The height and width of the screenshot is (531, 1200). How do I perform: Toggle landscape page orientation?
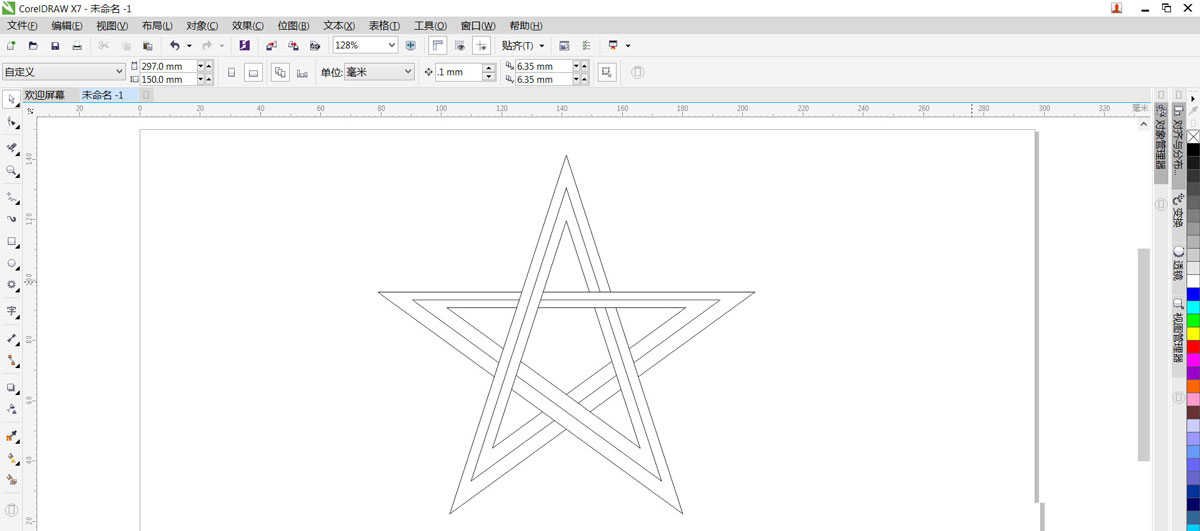tap(254, 72)
